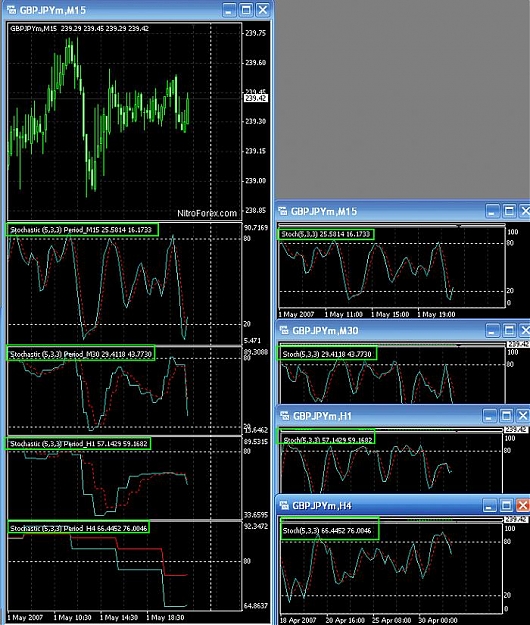
Task: Maximize the main GBPJPYm,M15 chart window
Action: [246, 10]
